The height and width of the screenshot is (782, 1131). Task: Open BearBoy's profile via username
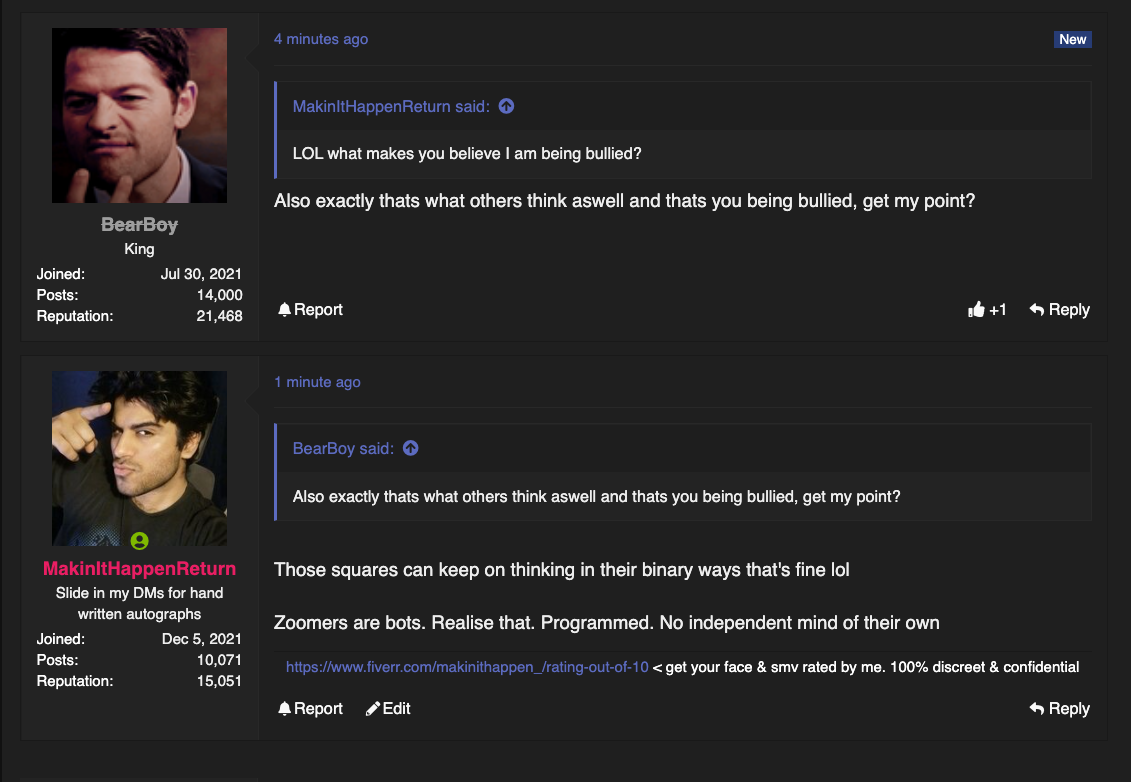tap(139, 225)
